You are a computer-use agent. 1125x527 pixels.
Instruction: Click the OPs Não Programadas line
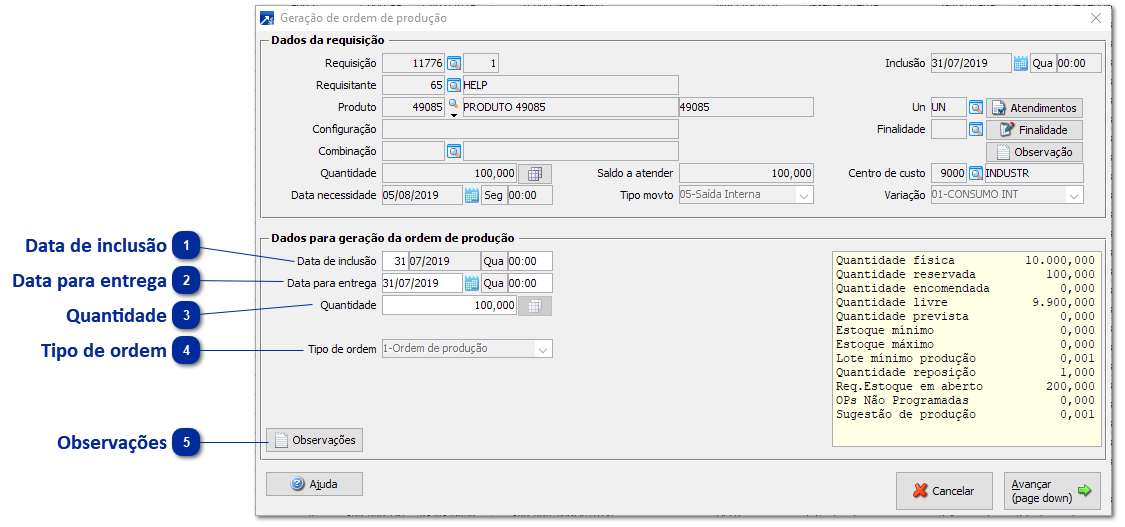tap(966, 401)
